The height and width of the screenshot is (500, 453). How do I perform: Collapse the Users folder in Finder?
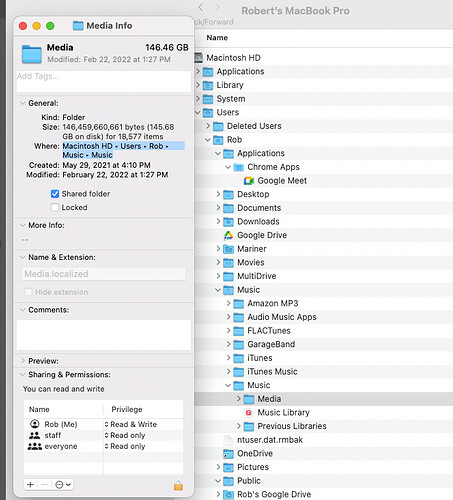[x=198, y=113]
